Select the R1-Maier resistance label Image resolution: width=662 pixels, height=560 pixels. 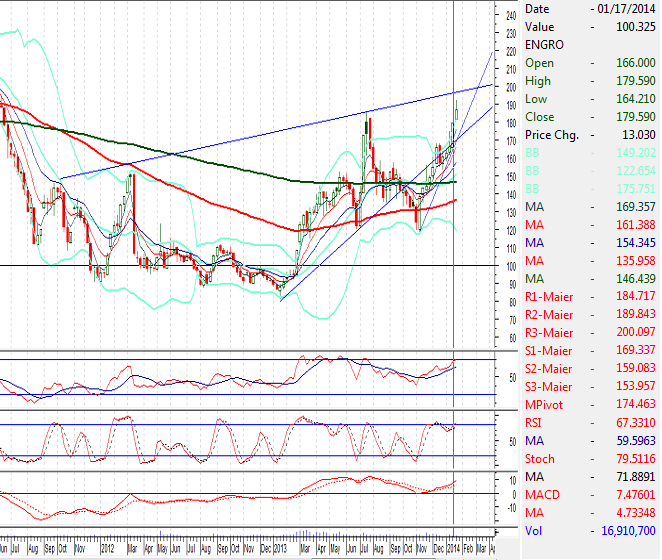[x=549, y=297]
